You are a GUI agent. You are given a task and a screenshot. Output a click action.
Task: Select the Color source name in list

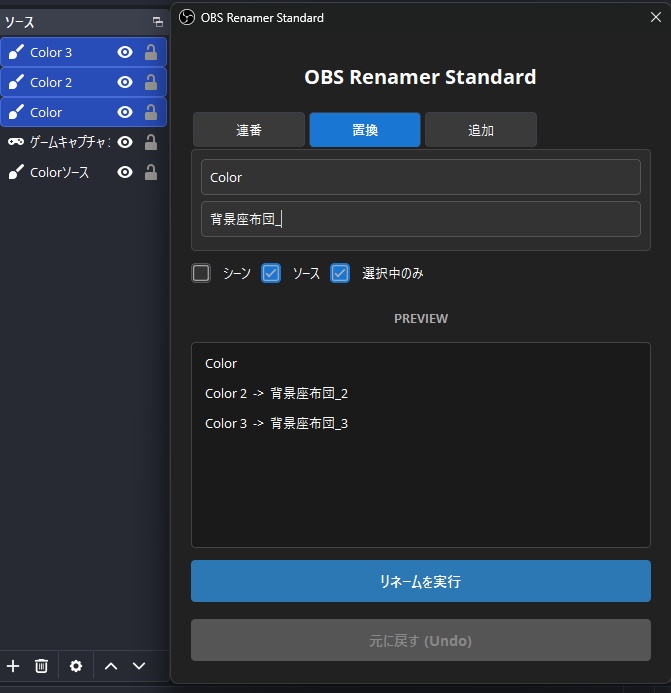(x=46, y=112)
